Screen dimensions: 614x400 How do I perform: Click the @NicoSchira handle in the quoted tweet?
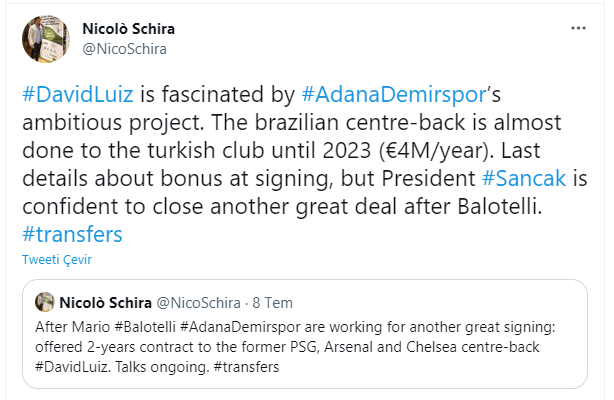point(197,300)
